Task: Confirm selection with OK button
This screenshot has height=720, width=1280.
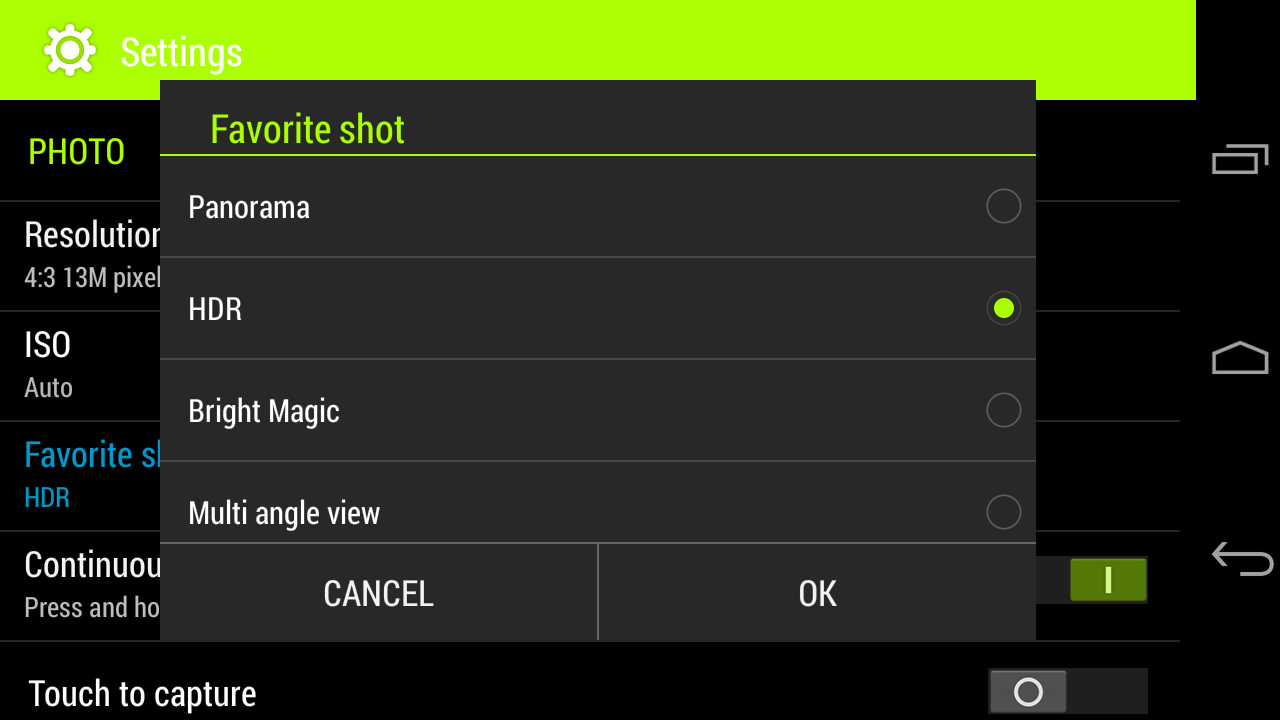Action: pos(817,593)
